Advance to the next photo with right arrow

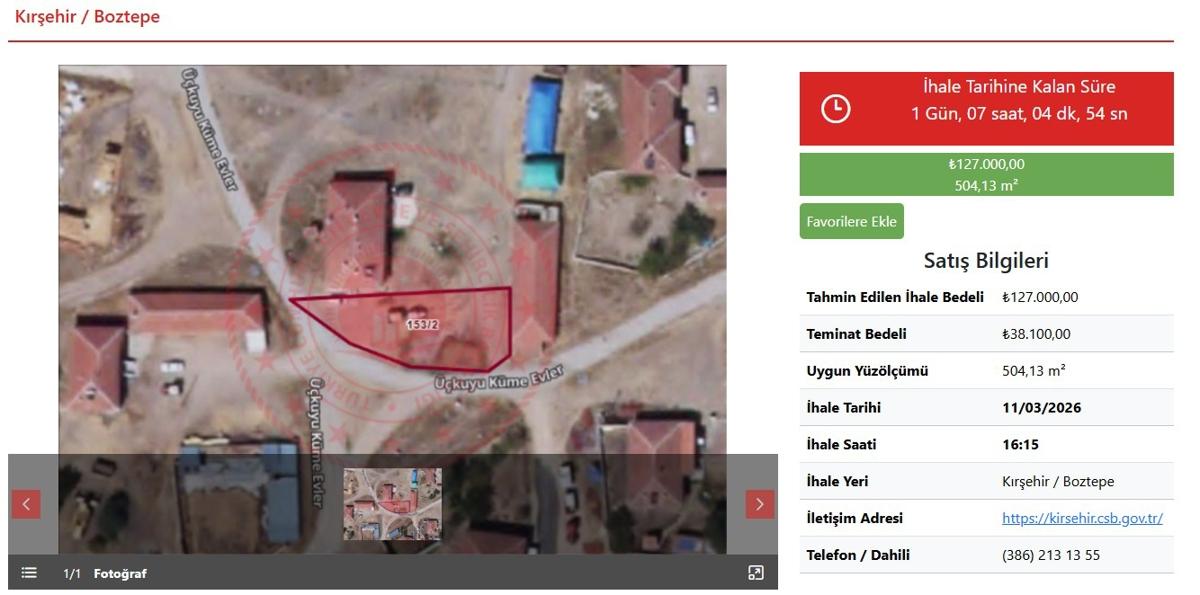(x=760, y=504)
